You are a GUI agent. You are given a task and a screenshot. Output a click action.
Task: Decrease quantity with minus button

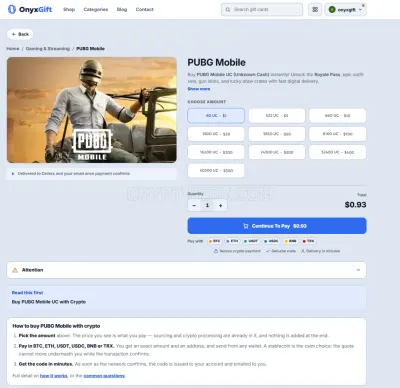[194, 205]
